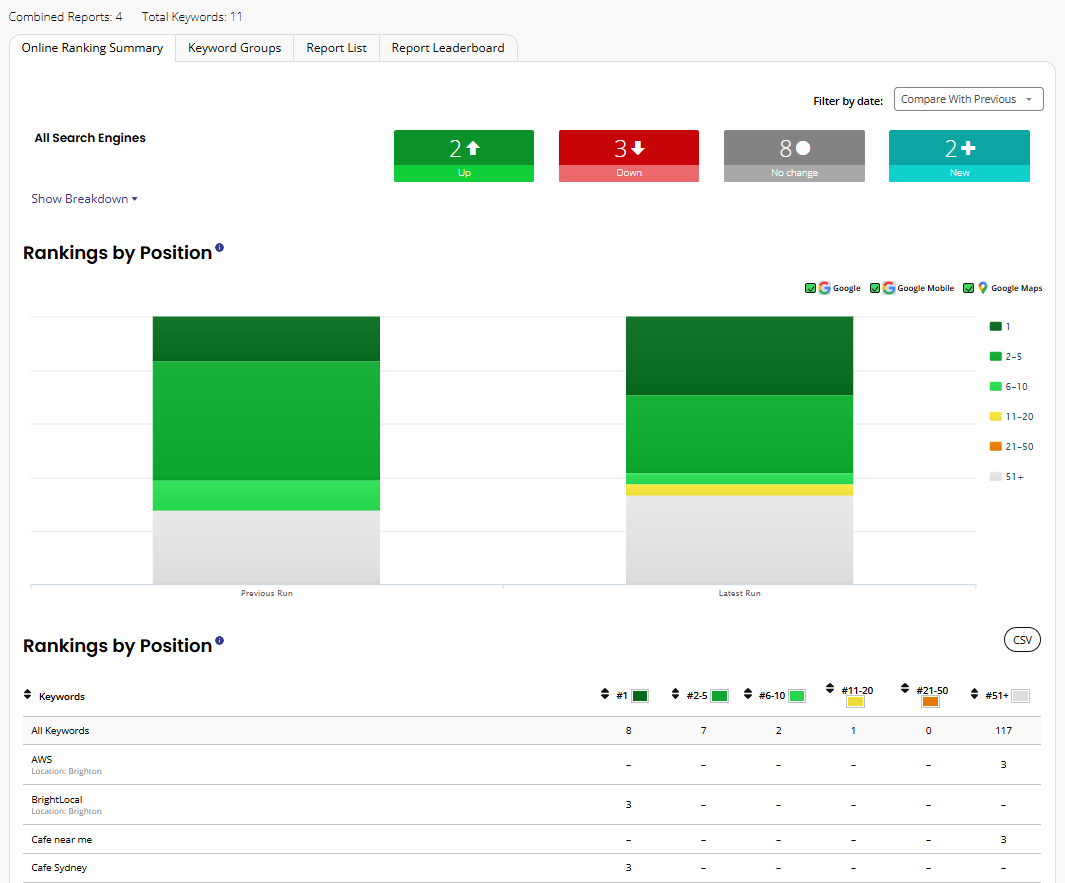Export rankings with the CSV button
1065x883 pixels.
1022,640
